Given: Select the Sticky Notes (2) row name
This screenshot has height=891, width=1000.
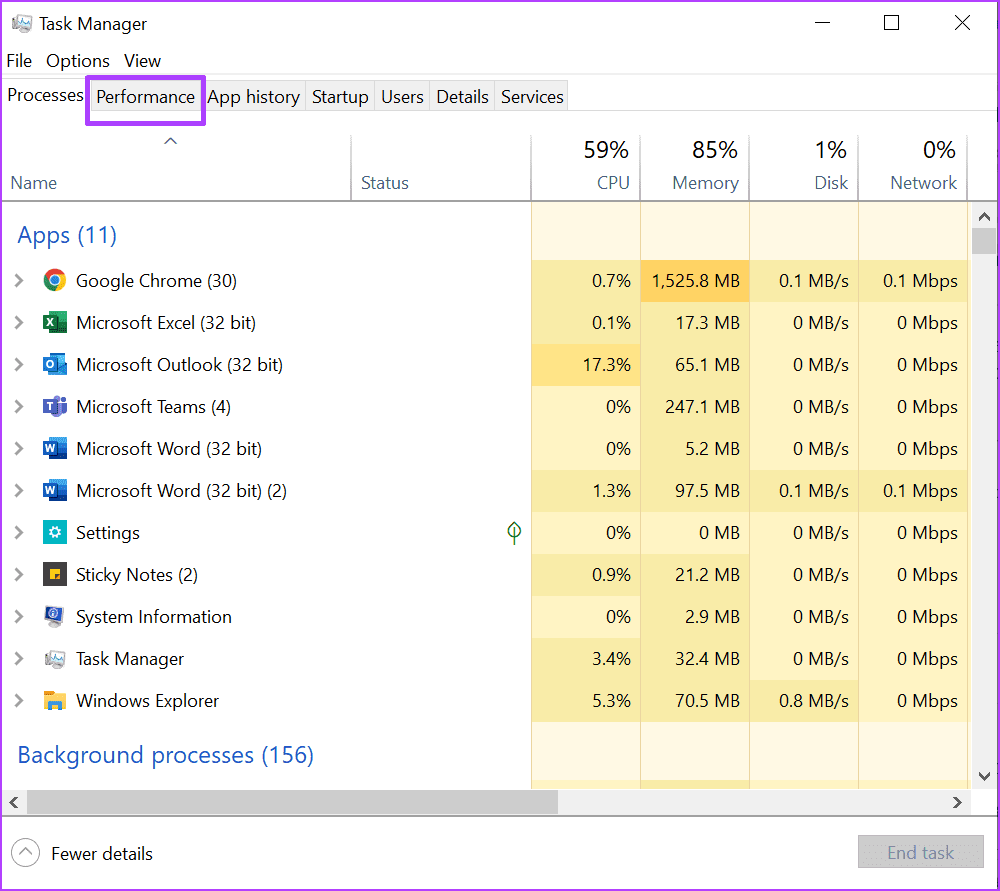Looking at the screenshot, I should point(136,575).
